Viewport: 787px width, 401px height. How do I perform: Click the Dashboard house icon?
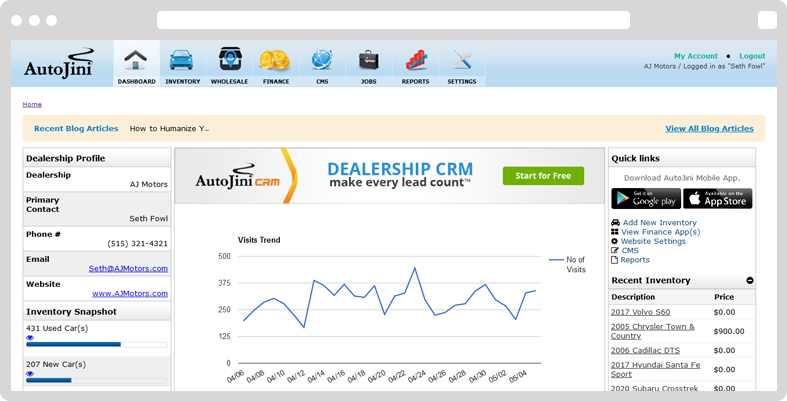click(x=136, y=60)
